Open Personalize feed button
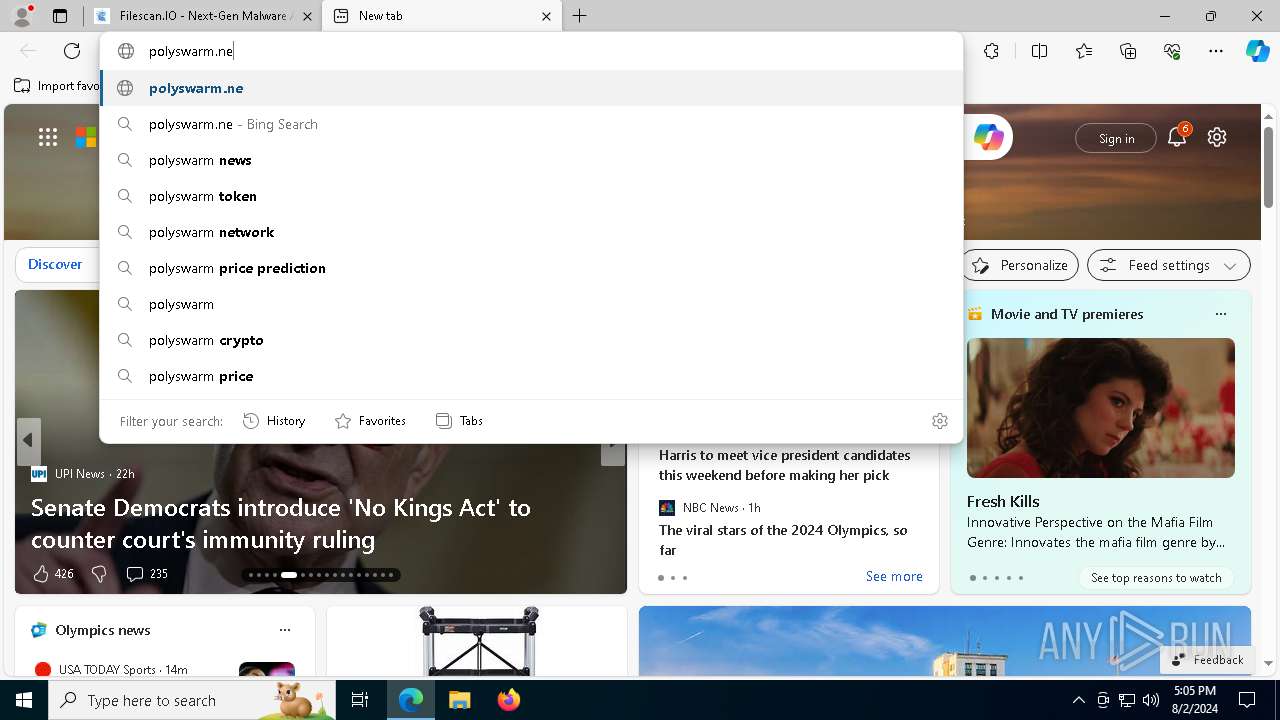 (x=1021, y=265)
